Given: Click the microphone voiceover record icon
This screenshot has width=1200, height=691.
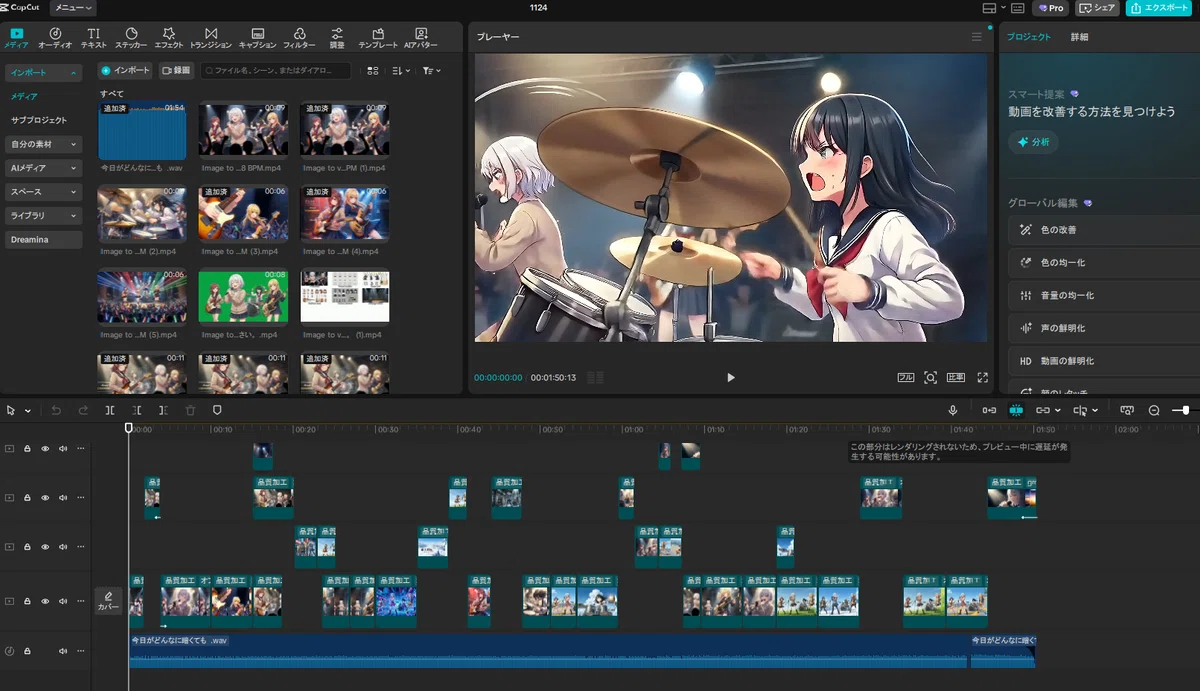Looking at the screenshot, I should tap(953, 410).
